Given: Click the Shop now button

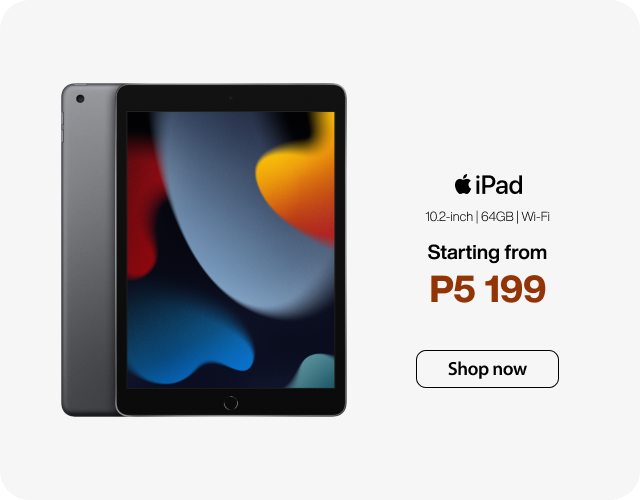Looking at the screenshot, I should pos(487,369).
